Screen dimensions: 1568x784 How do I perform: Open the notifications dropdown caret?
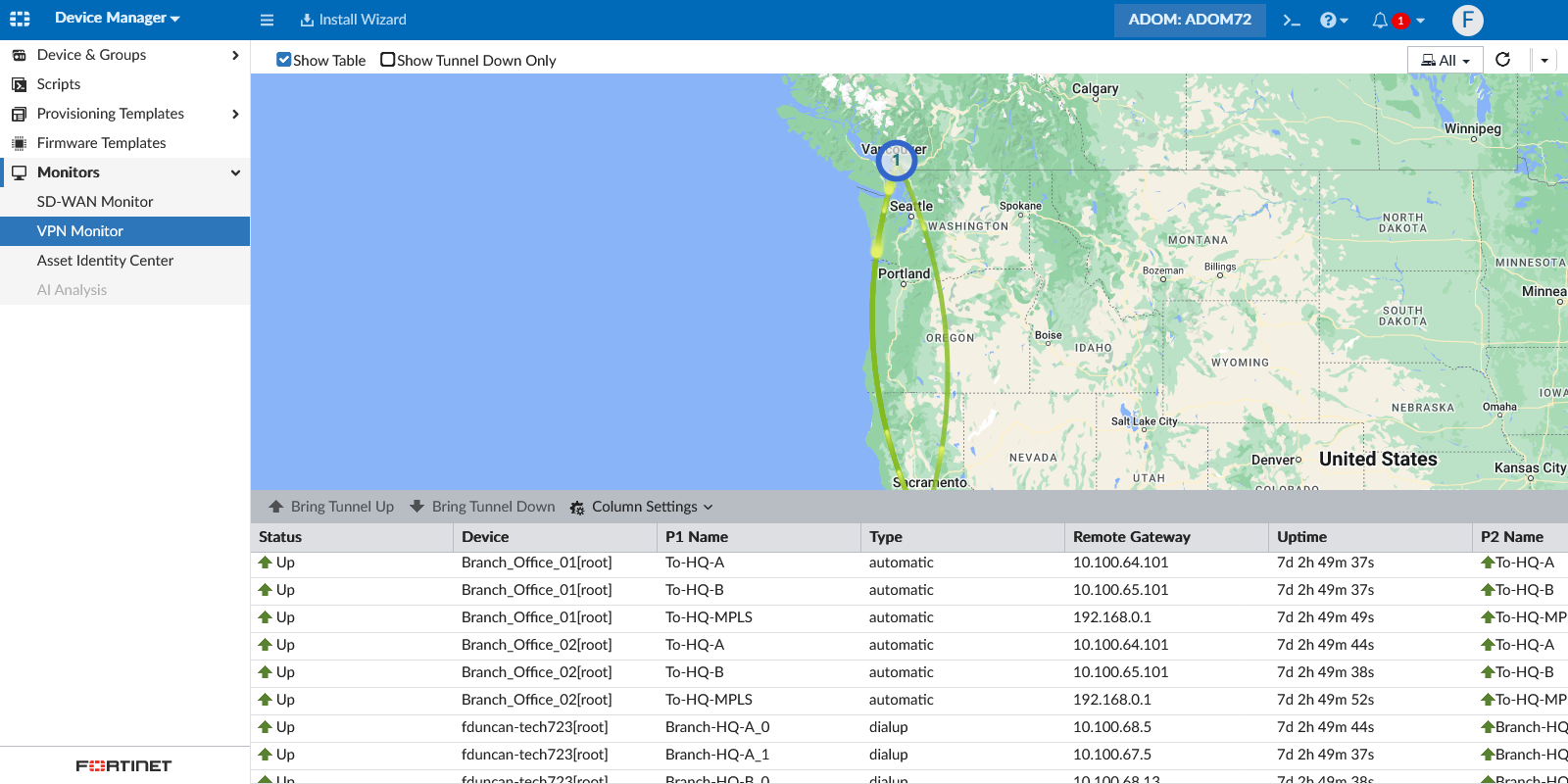point(1420,21)
